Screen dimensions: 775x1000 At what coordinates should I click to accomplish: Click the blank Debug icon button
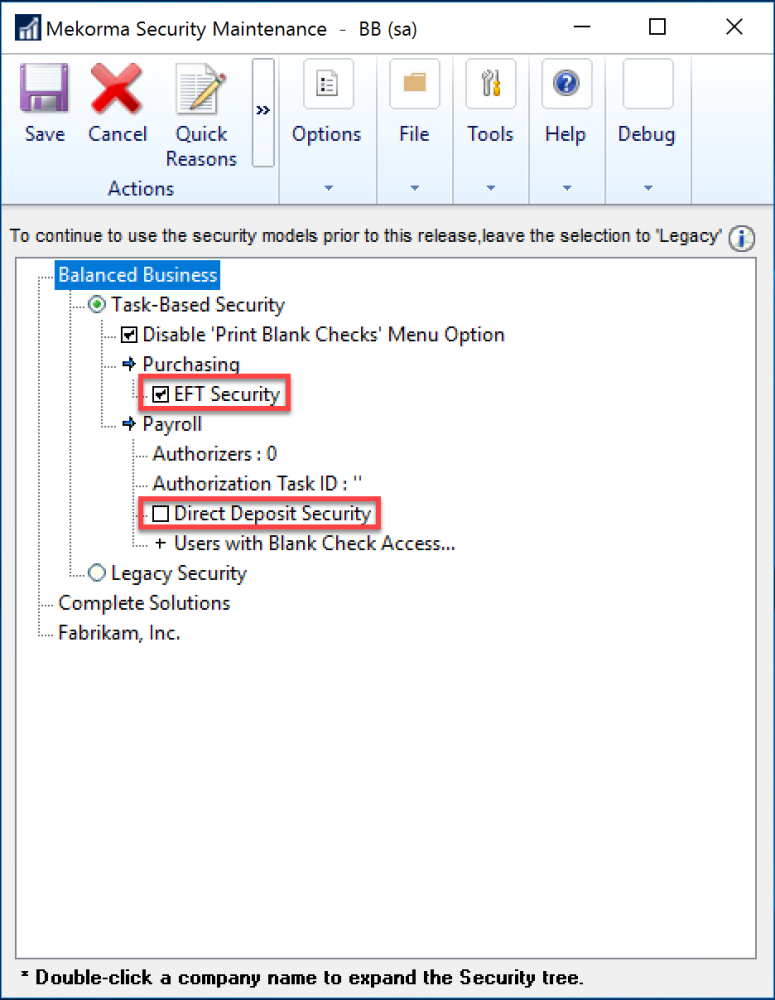tap(647, 84)
